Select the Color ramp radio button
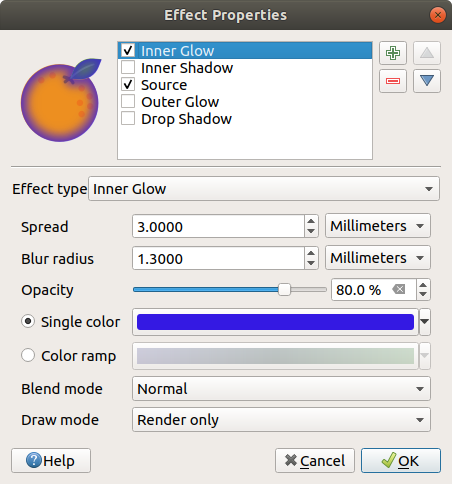452x484 pixels. point(28,355)
